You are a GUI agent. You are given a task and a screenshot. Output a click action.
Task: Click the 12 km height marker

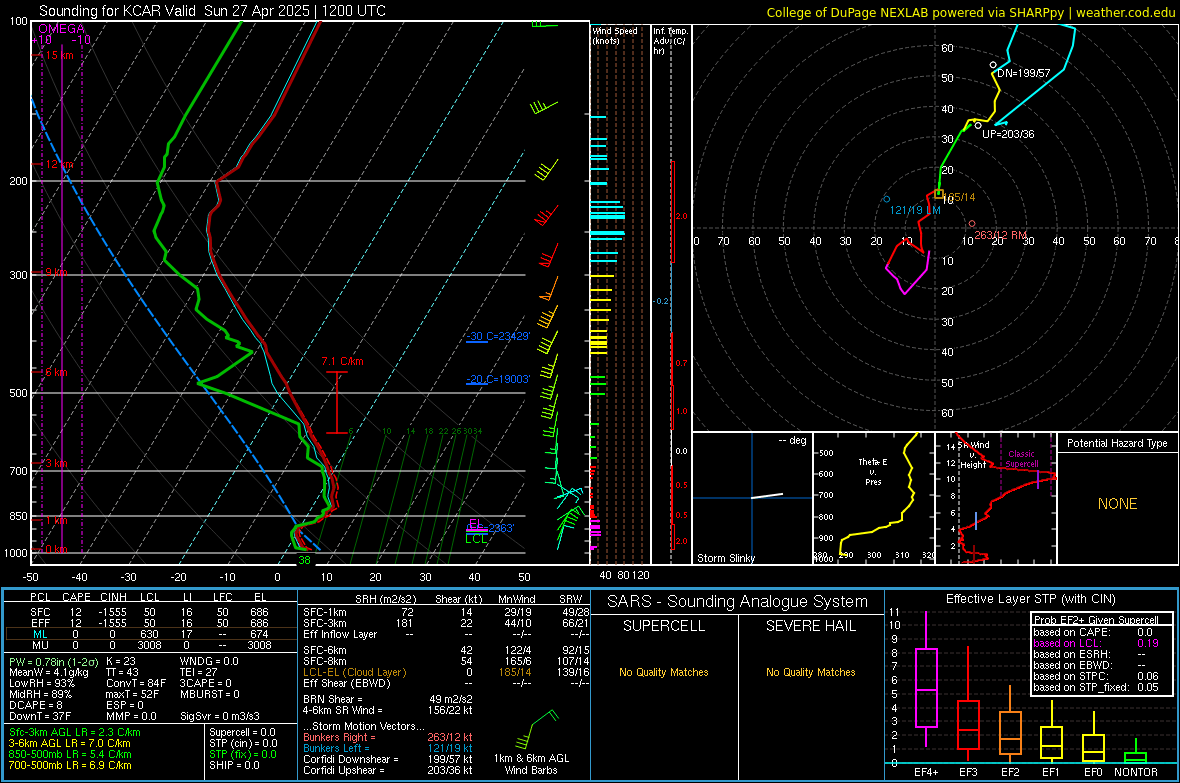pyautogui.click(x=60, y=164)
